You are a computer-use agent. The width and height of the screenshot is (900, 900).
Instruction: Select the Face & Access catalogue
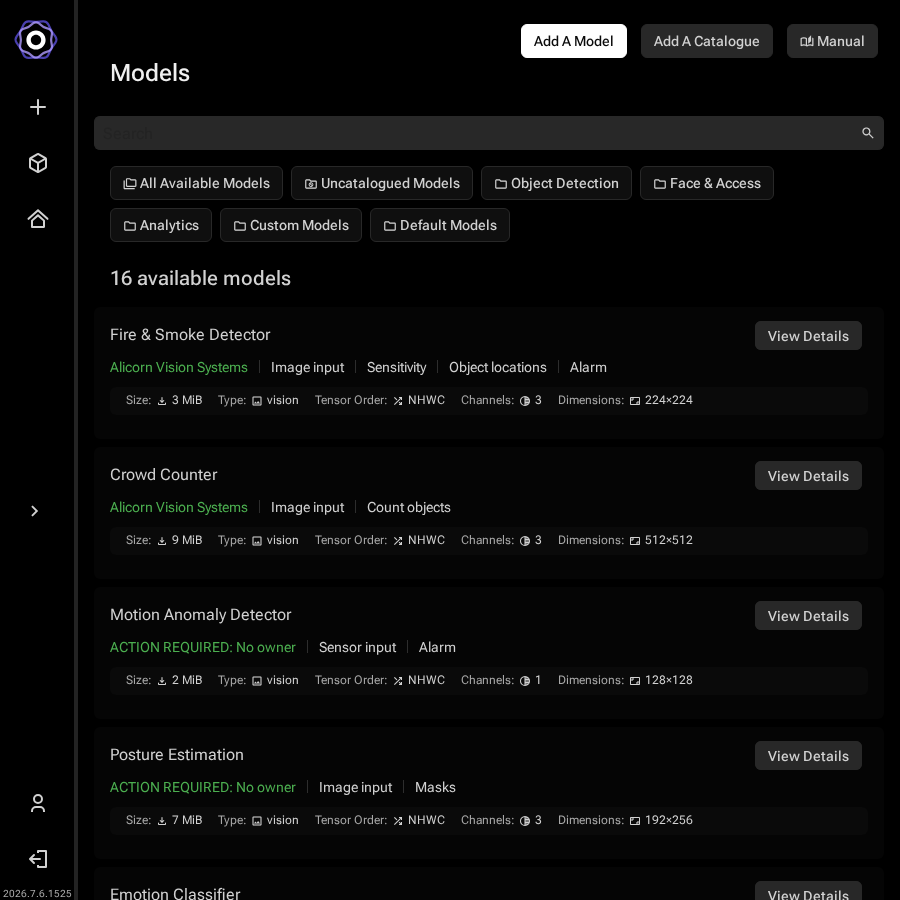point(707,183)
